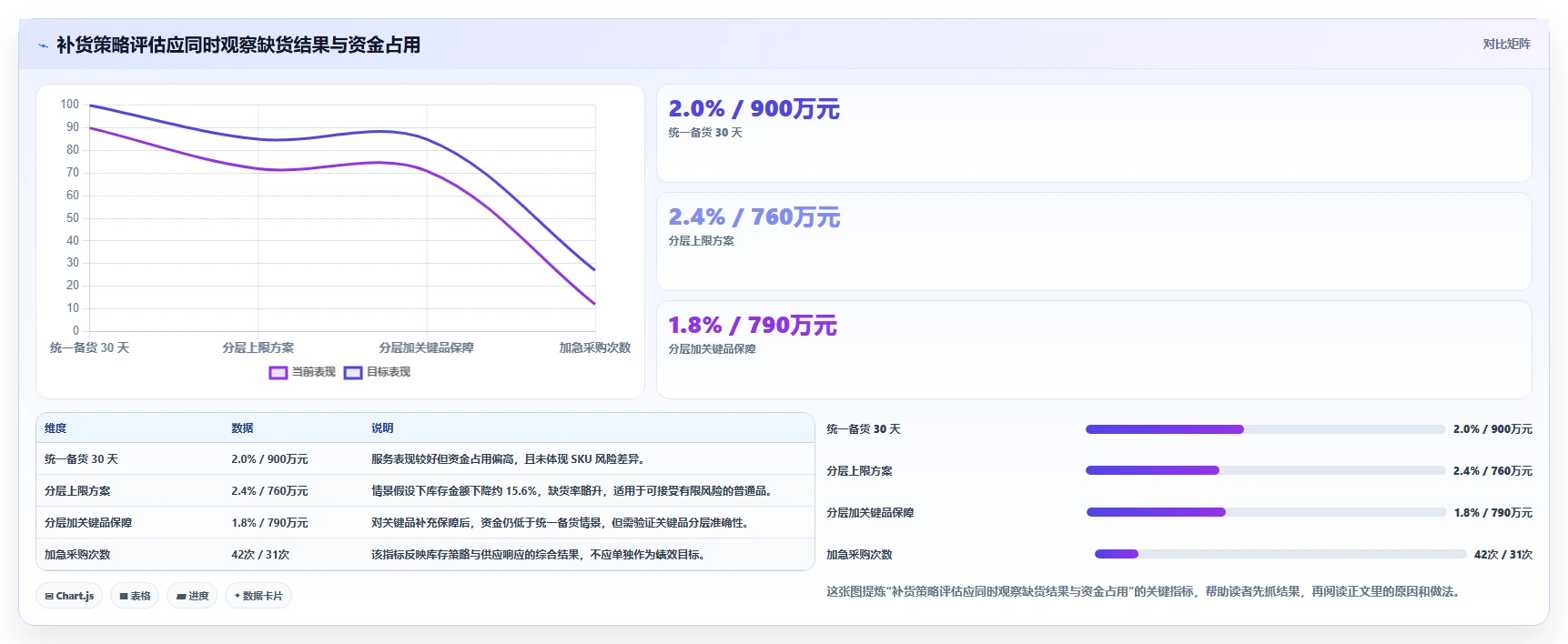The image size is (1568, 644).
Task: Click the description starting 对关键品补充保障后
Action: (x=561, y=523)
